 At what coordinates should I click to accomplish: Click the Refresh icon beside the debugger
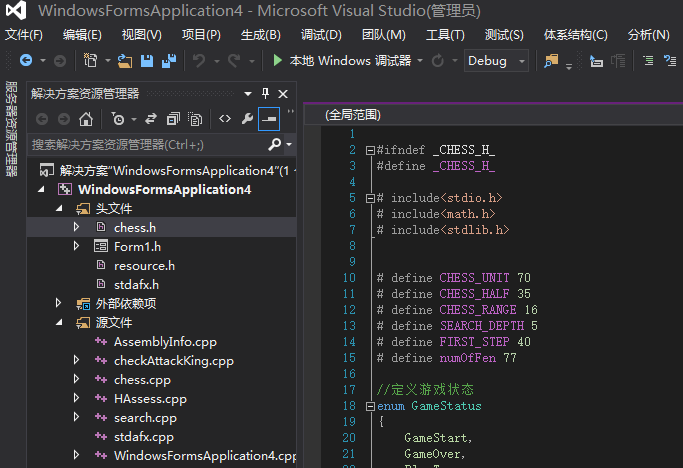(438, 61)
